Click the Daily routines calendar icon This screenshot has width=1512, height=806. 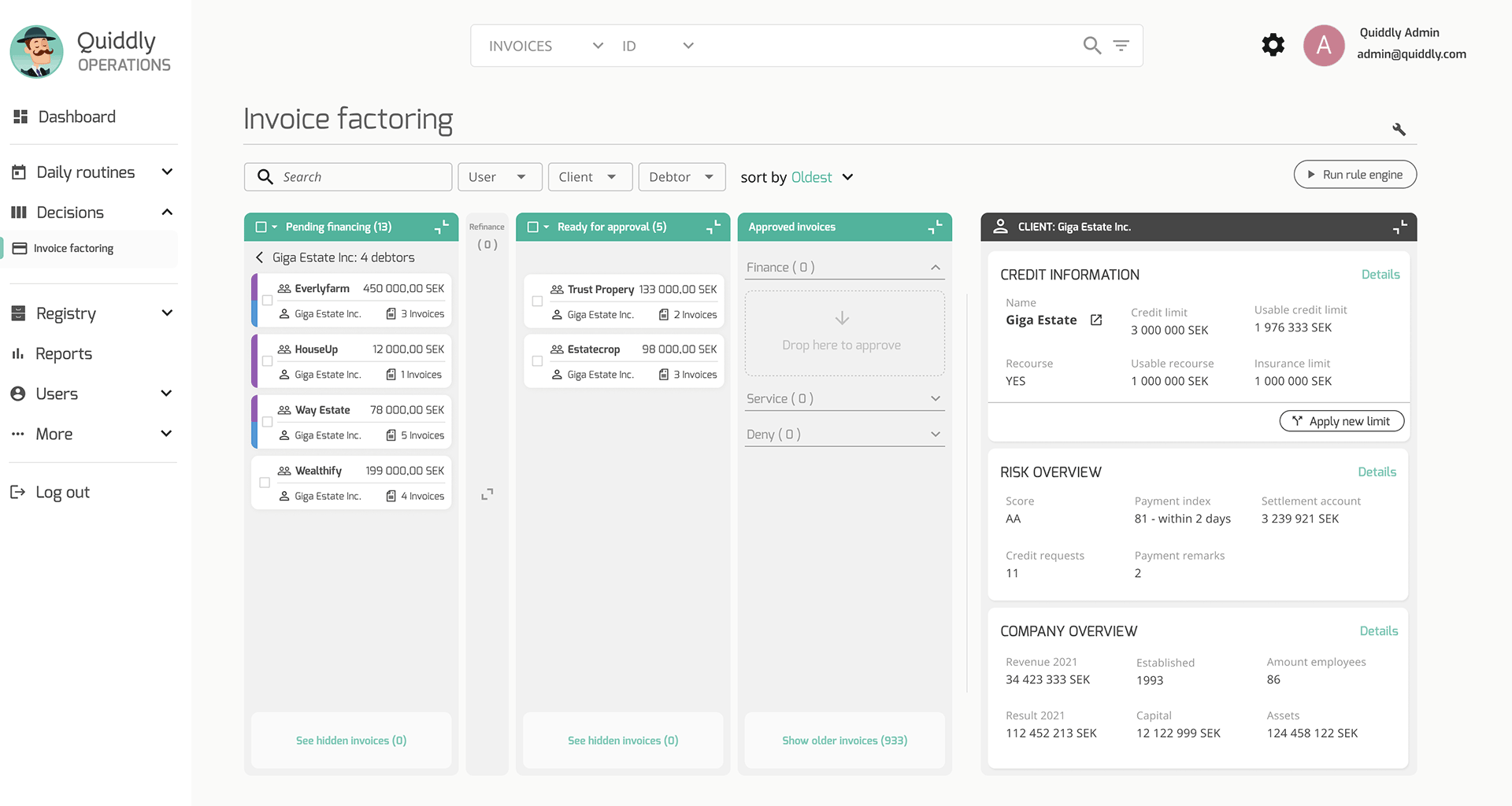click(19, 172)
